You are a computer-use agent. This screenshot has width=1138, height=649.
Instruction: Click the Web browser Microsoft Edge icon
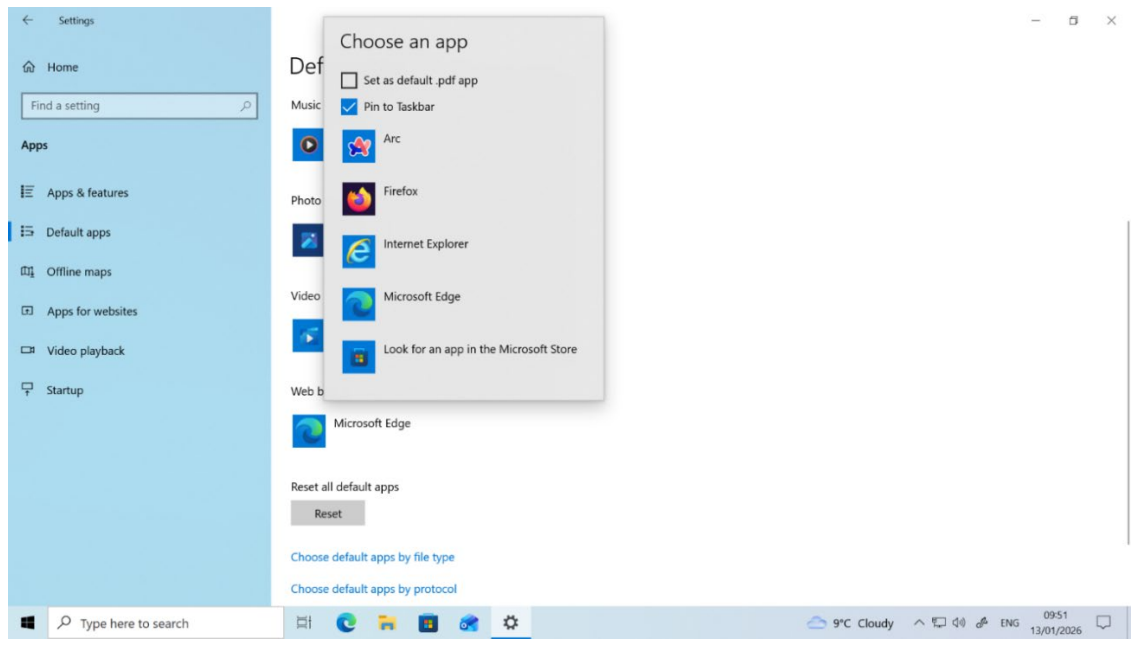(308, 431)
